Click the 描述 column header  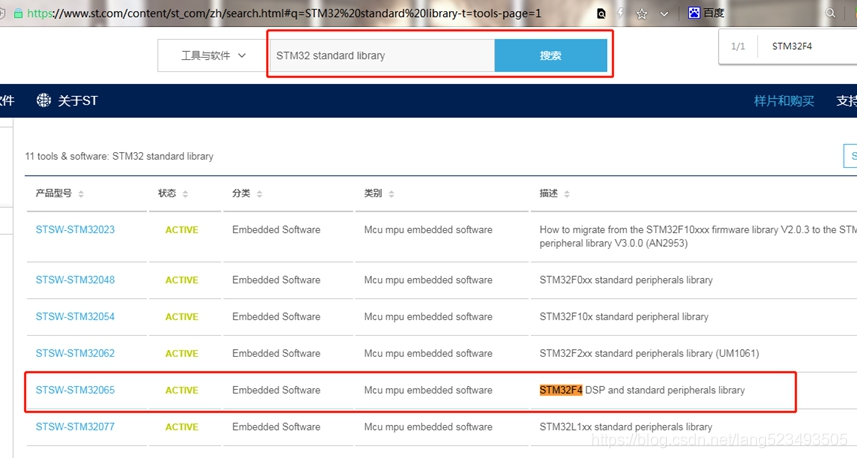click(548, 193)
